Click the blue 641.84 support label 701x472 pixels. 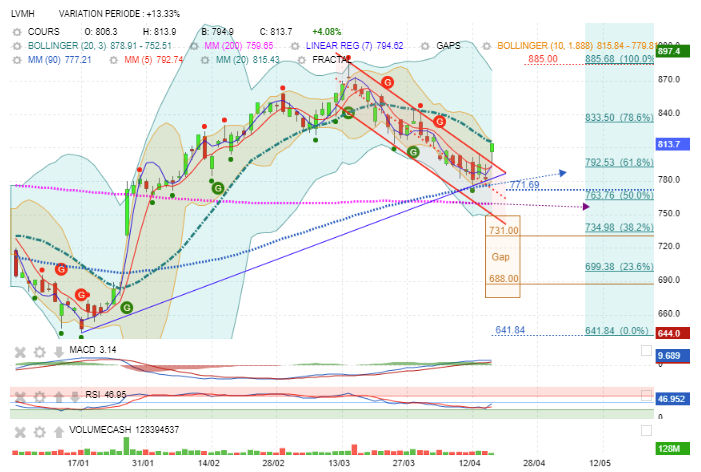pos(510,330)
